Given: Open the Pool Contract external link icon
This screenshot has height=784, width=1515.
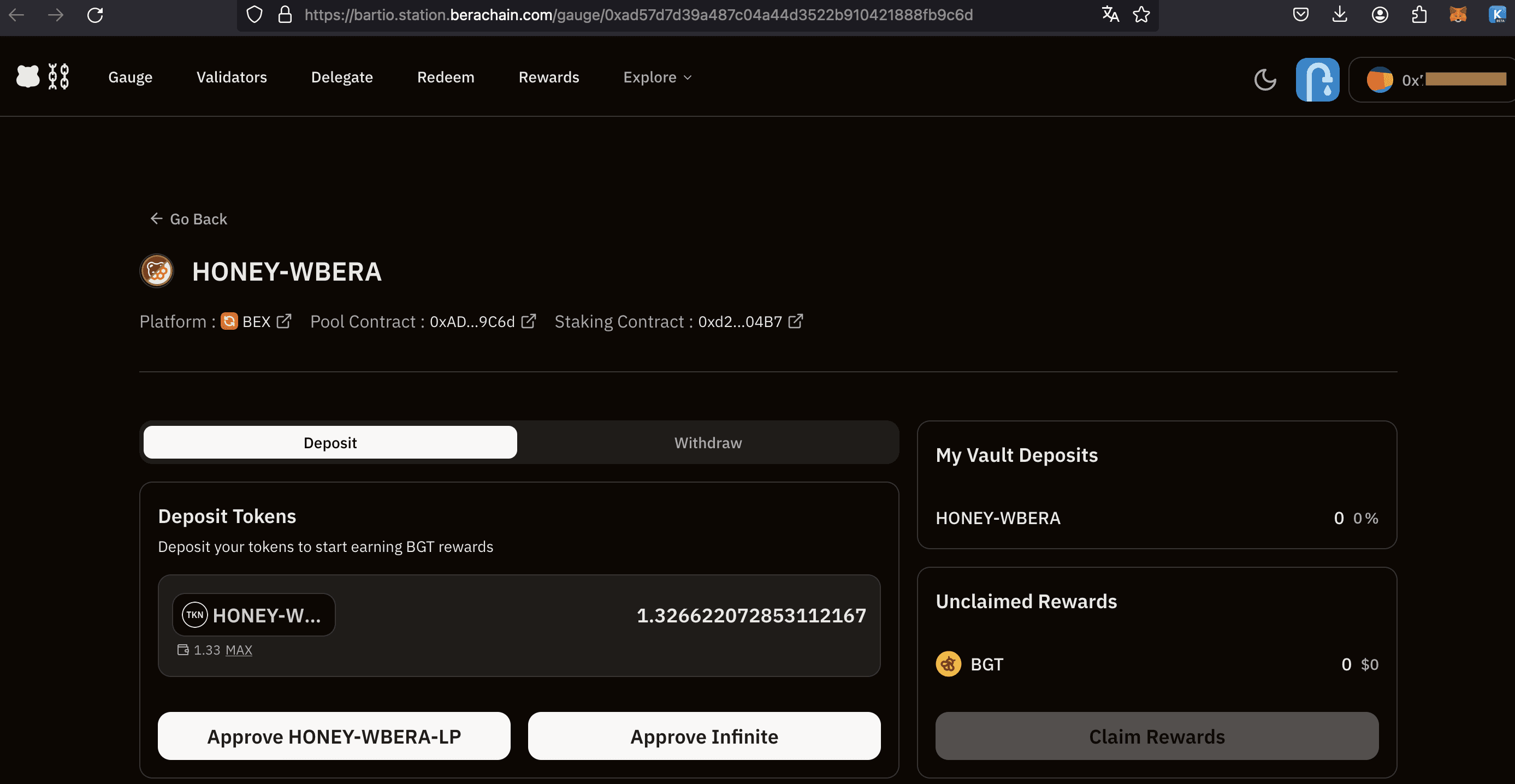Looking at the screenshot, I should (528, 322).
